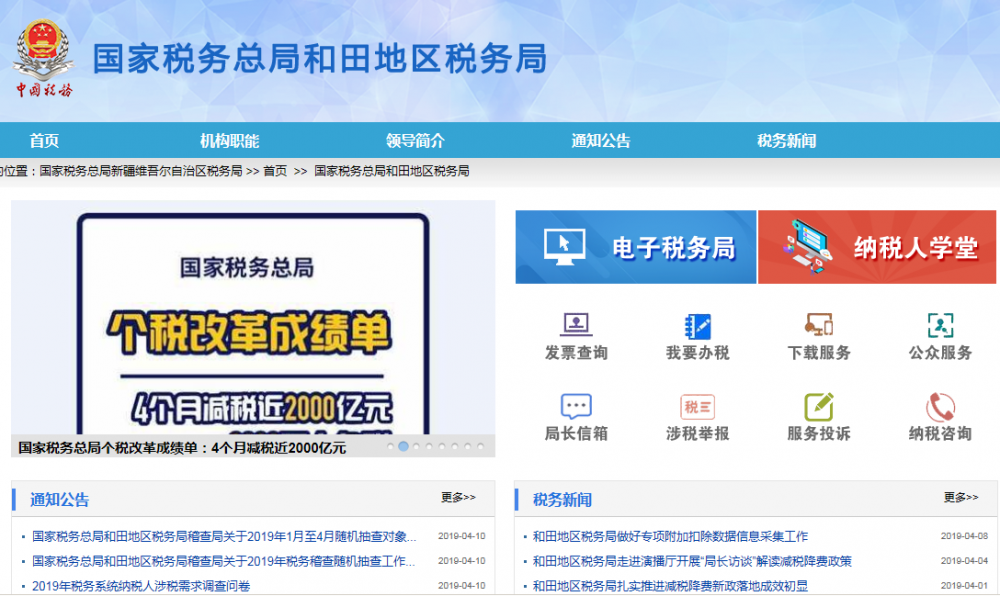Open the 纳税人学堂 banner
The image size is (1000, 596).
point(878,247)
